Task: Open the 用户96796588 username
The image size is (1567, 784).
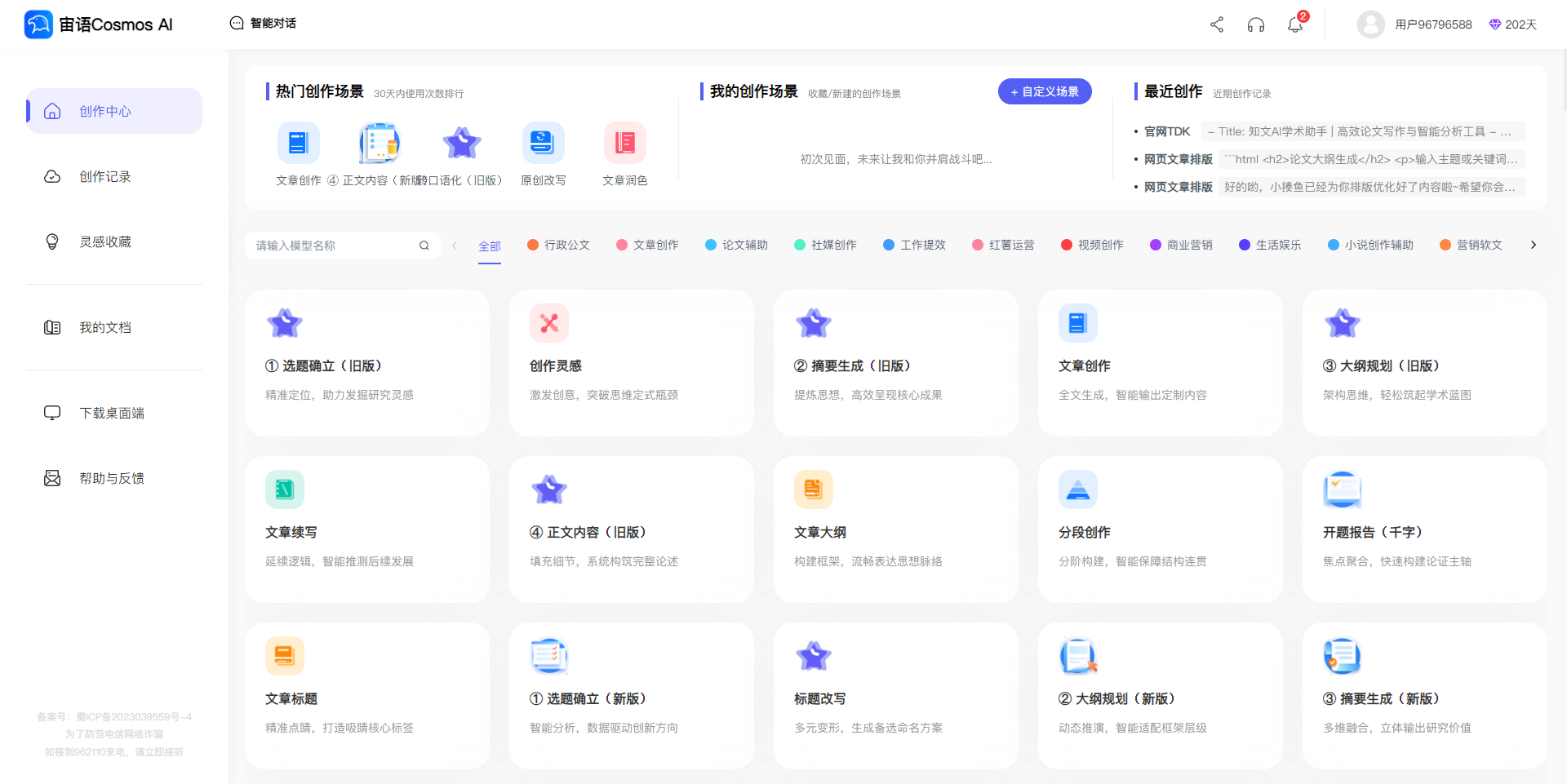Action: coord(1433,24)
